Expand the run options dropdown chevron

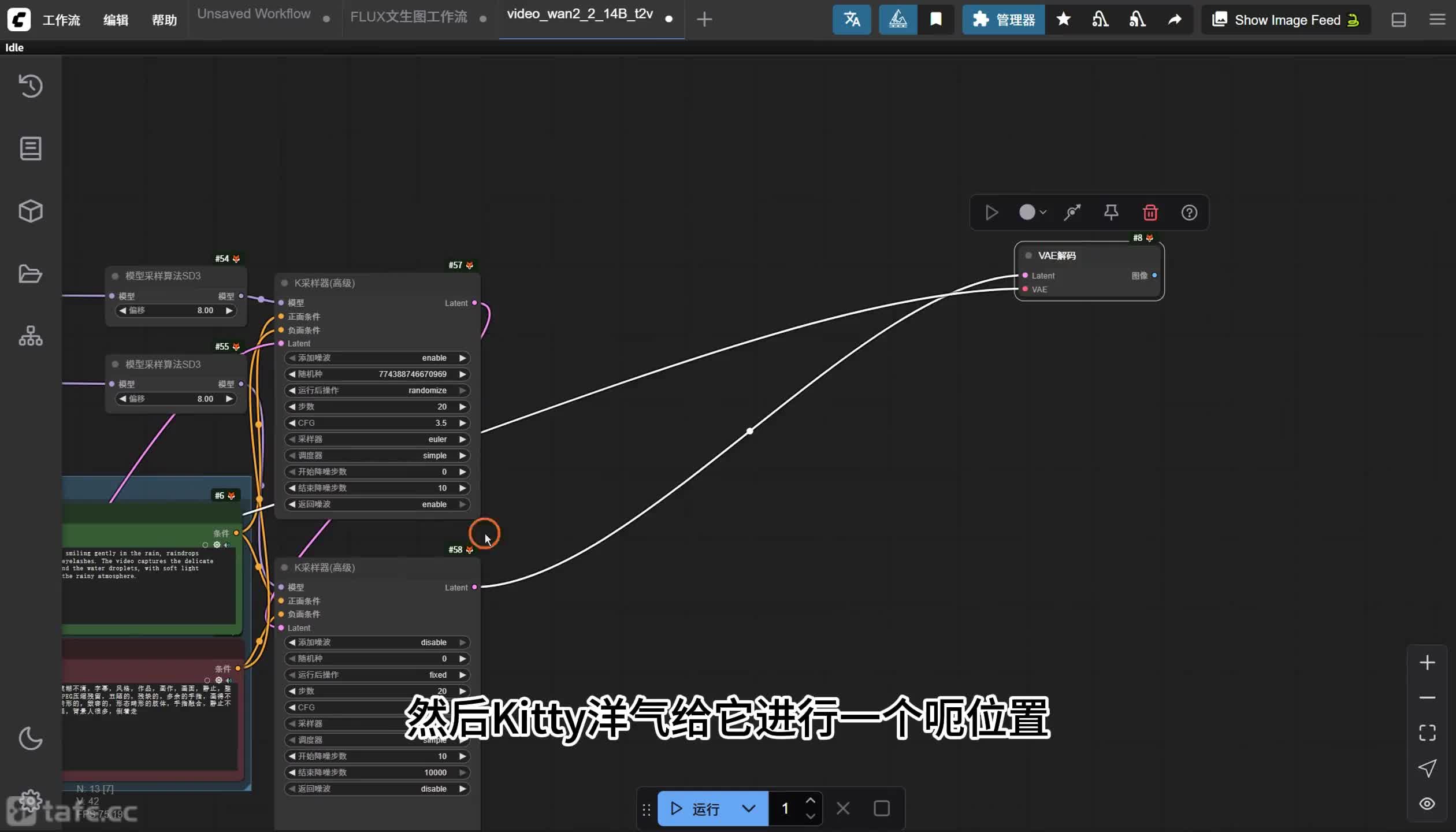748,808
